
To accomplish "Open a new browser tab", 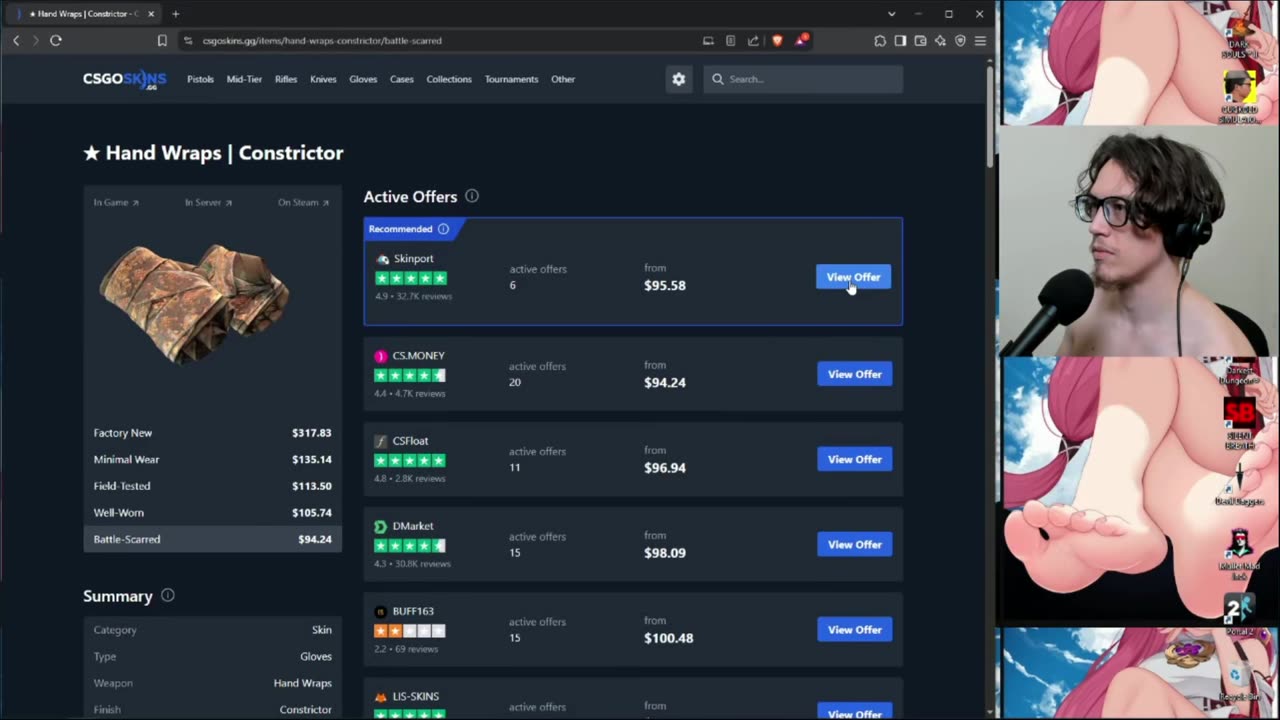I will coord(175,14).
